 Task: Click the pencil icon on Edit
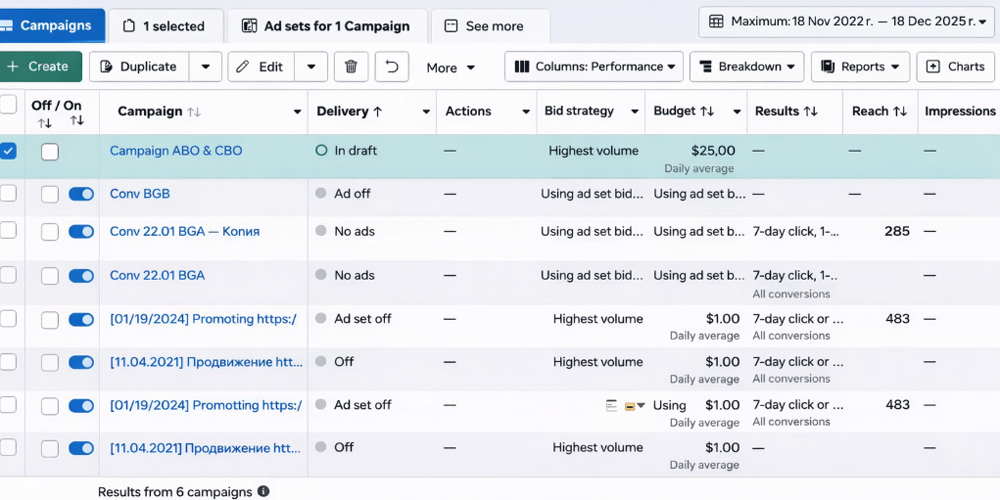[242, 66]
